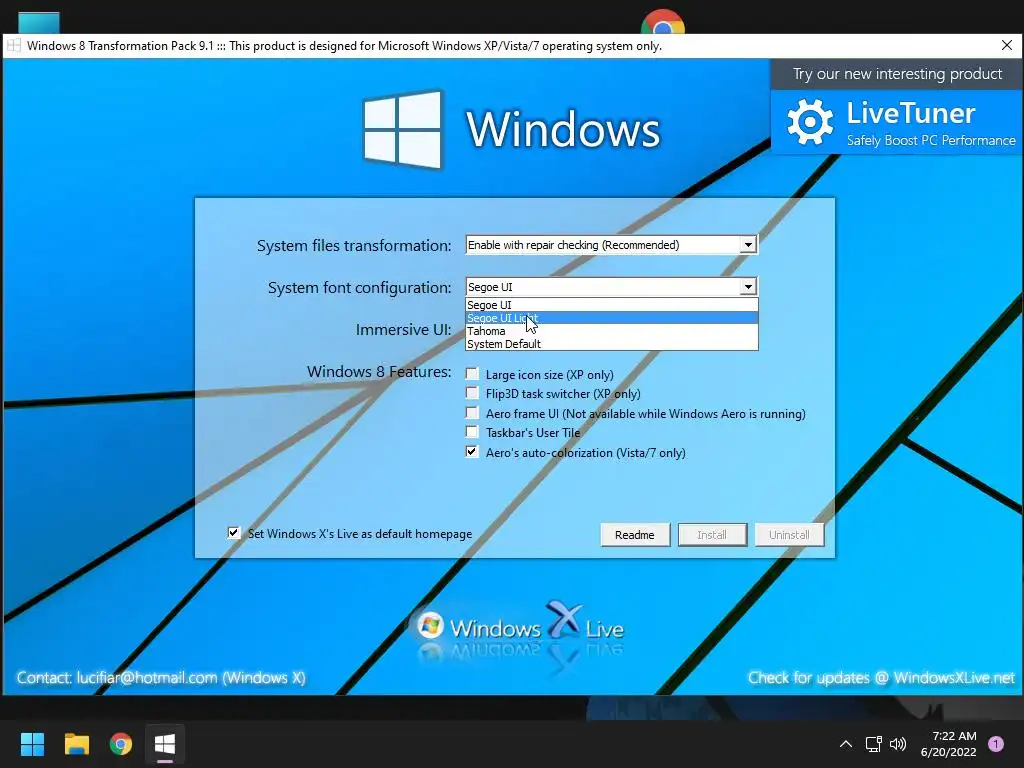
Task: Enable Aero frame UI checkbox
Action: tap(472, 413)
